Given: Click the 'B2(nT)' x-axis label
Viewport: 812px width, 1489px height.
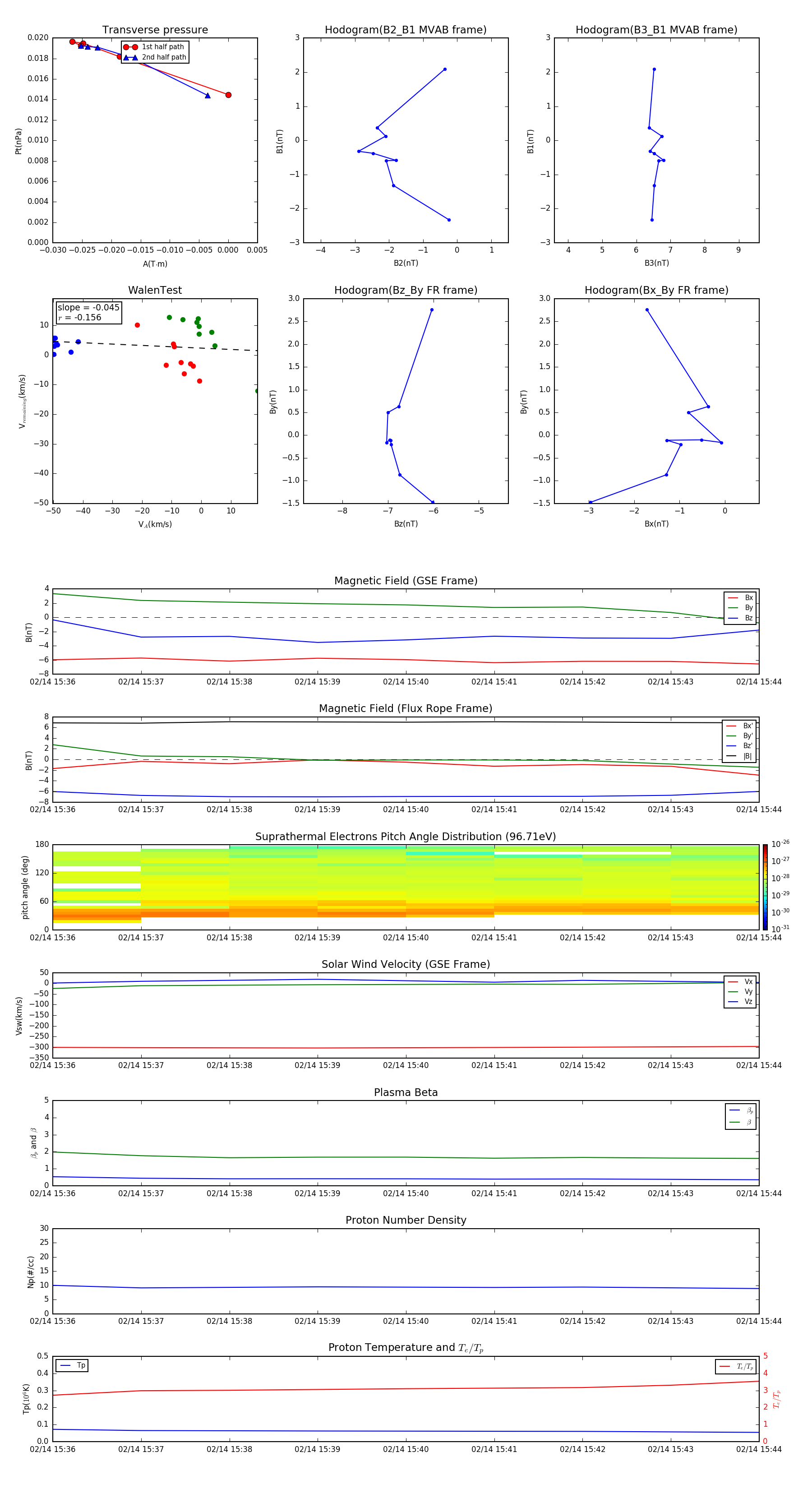Looking at the screenshot, I should pos(406,263).
